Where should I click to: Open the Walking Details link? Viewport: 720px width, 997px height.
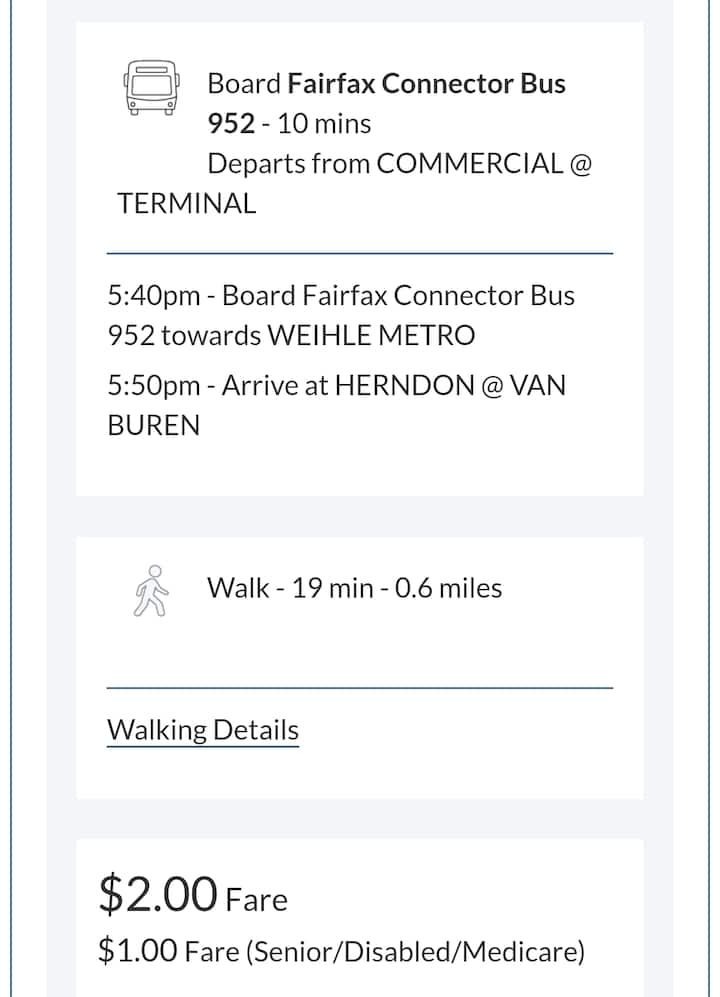pyautogui.click(x=203, y=730)
